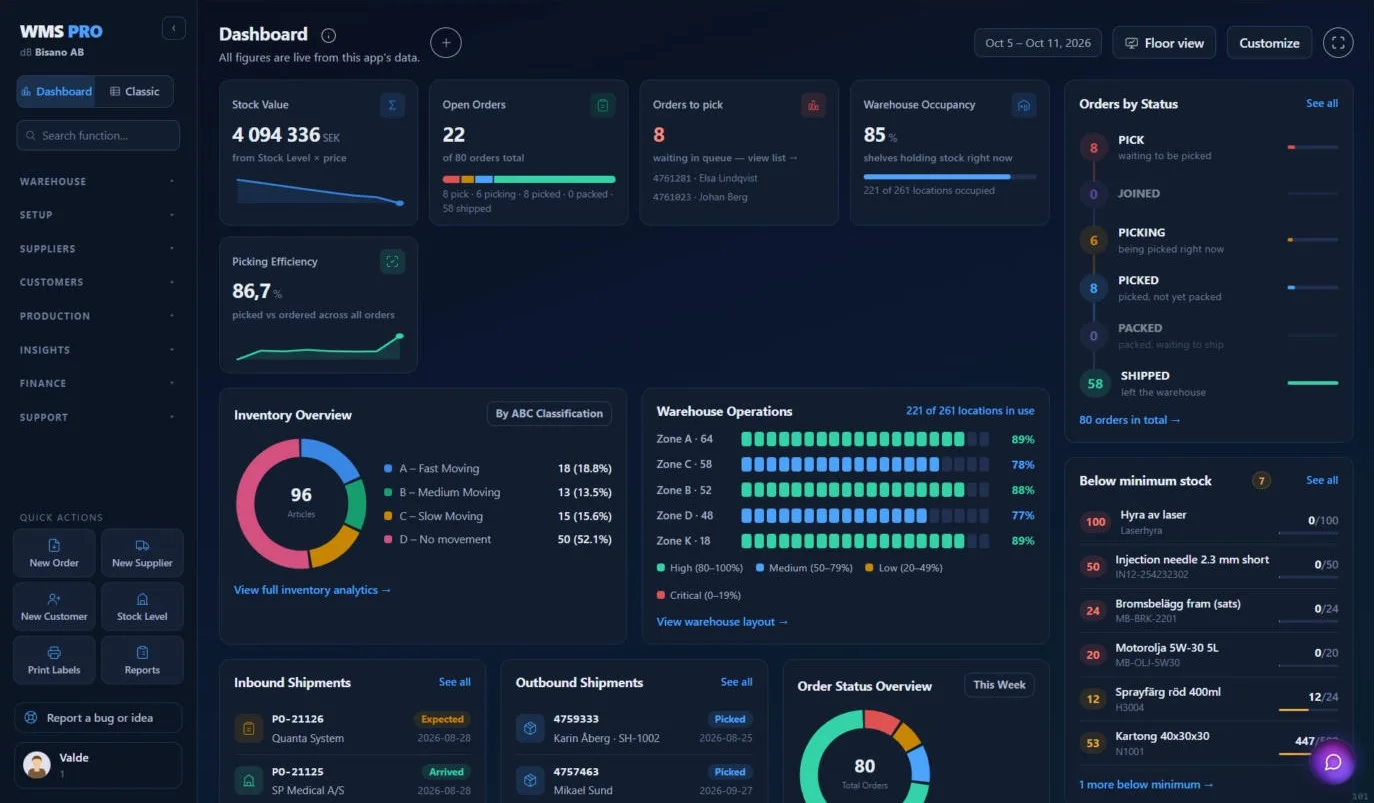Viewport: 1374px width, 803px height.
Task: Expand the Warehouse menu section
Action: (97, 182)
